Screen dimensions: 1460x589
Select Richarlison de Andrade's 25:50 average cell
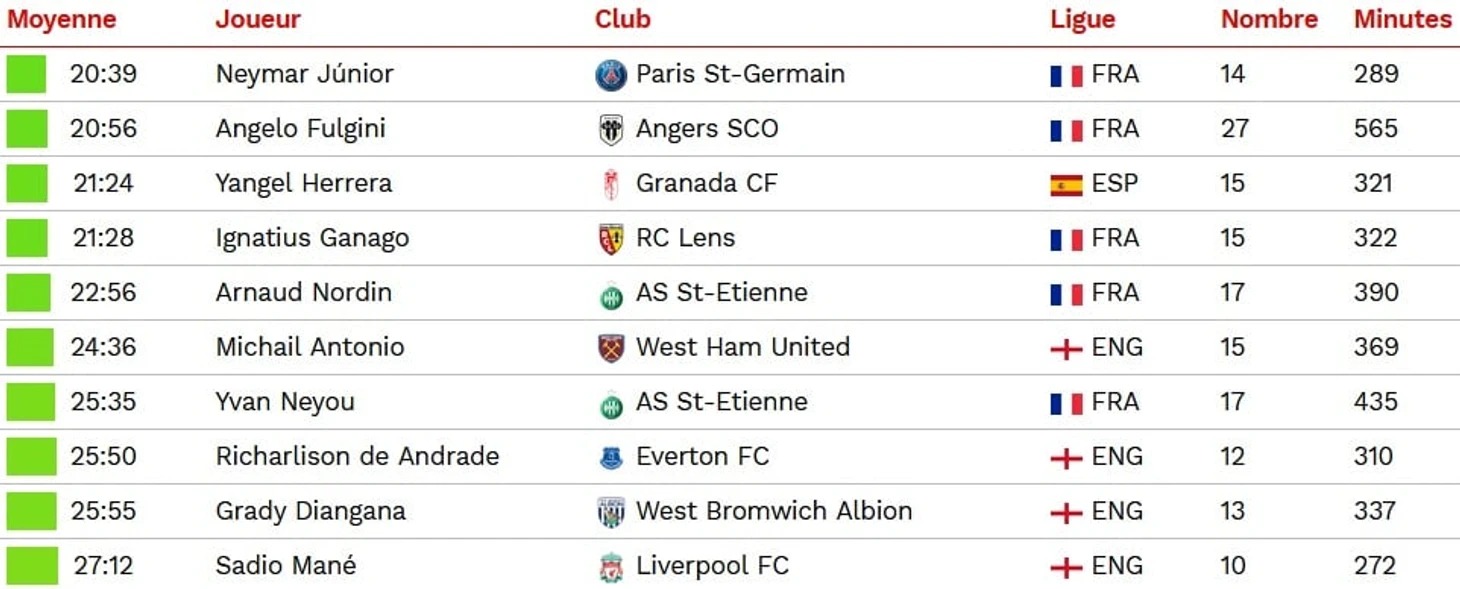103,457
